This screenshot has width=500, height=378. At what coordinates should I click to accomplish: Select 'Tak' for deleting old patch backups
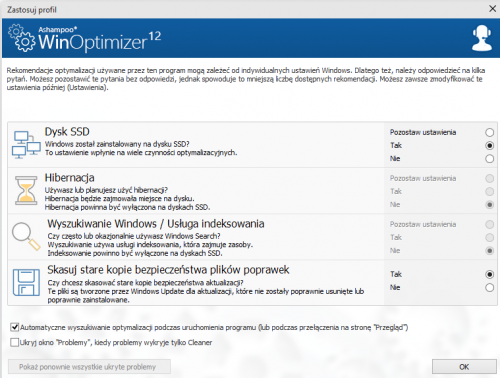(489, 274)
